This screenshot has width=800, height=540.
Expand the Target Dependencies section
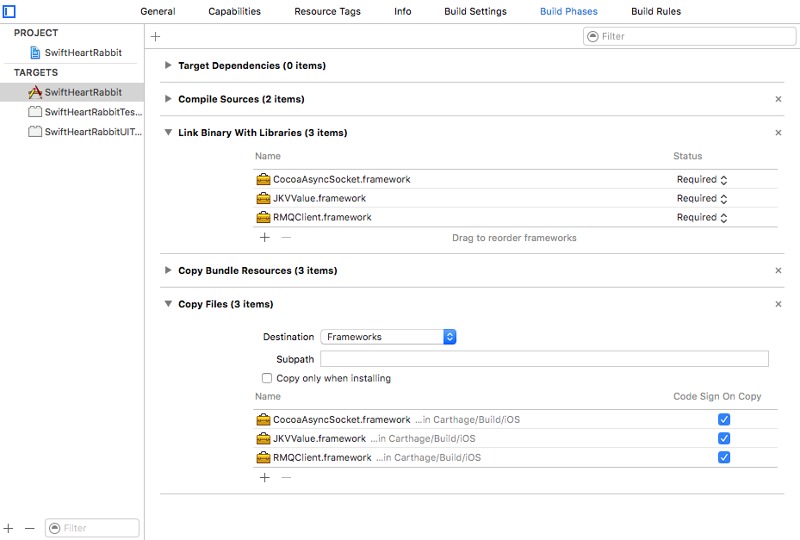(x=168, y=66)
